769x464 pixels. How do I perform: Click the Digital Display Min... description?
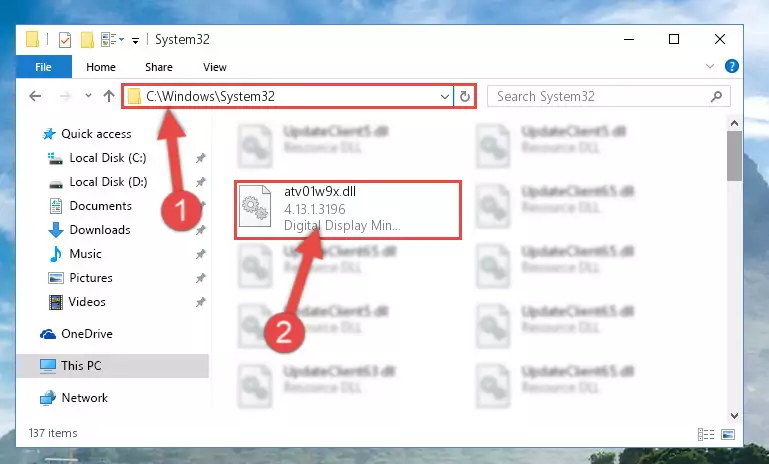point(342,226)
